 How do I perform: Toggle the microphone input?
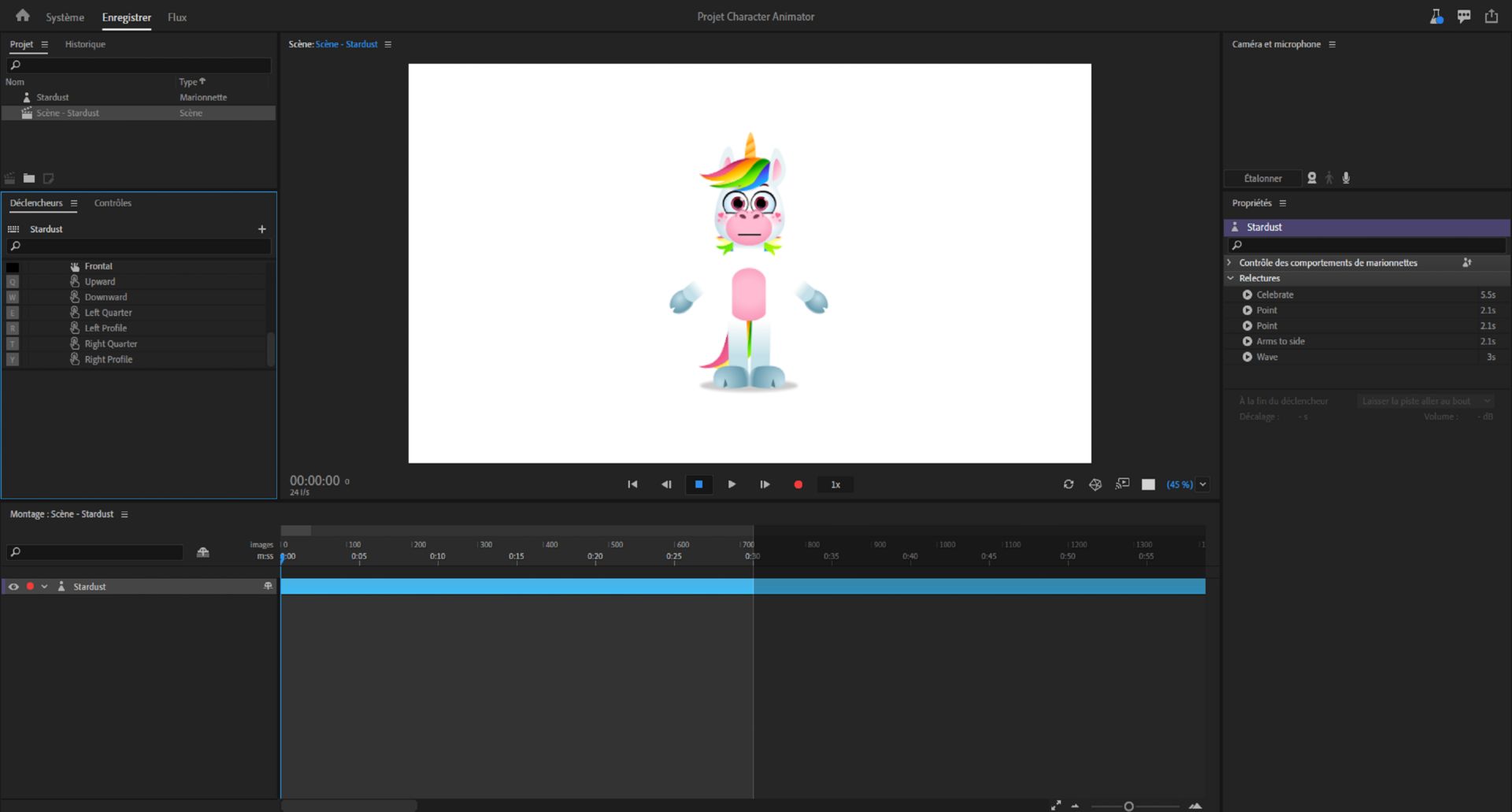point(1347,178)
